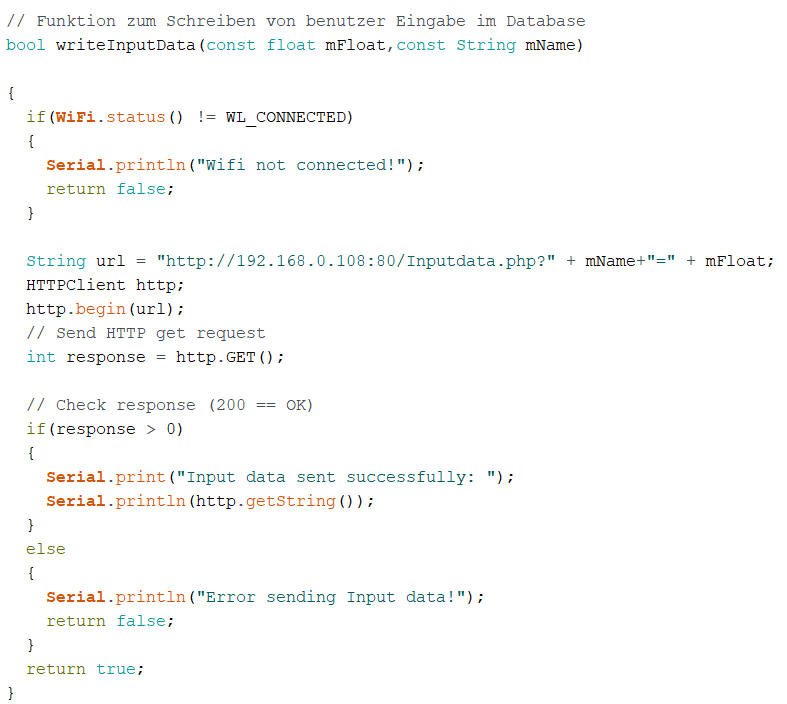Image resolution: width=787 pixels, height=704 pixels.
Task: Click the "Error sending Input data!" string
Action: [x=335, y=597]
